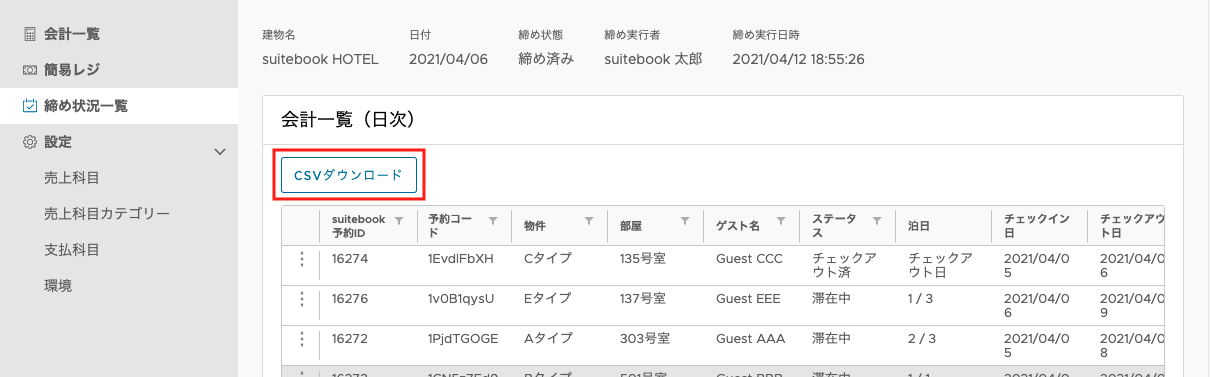Click timestamp 2021/04/12 18:55:26
This screenshot has width=1210, height=377.
[x=798, y=59]
